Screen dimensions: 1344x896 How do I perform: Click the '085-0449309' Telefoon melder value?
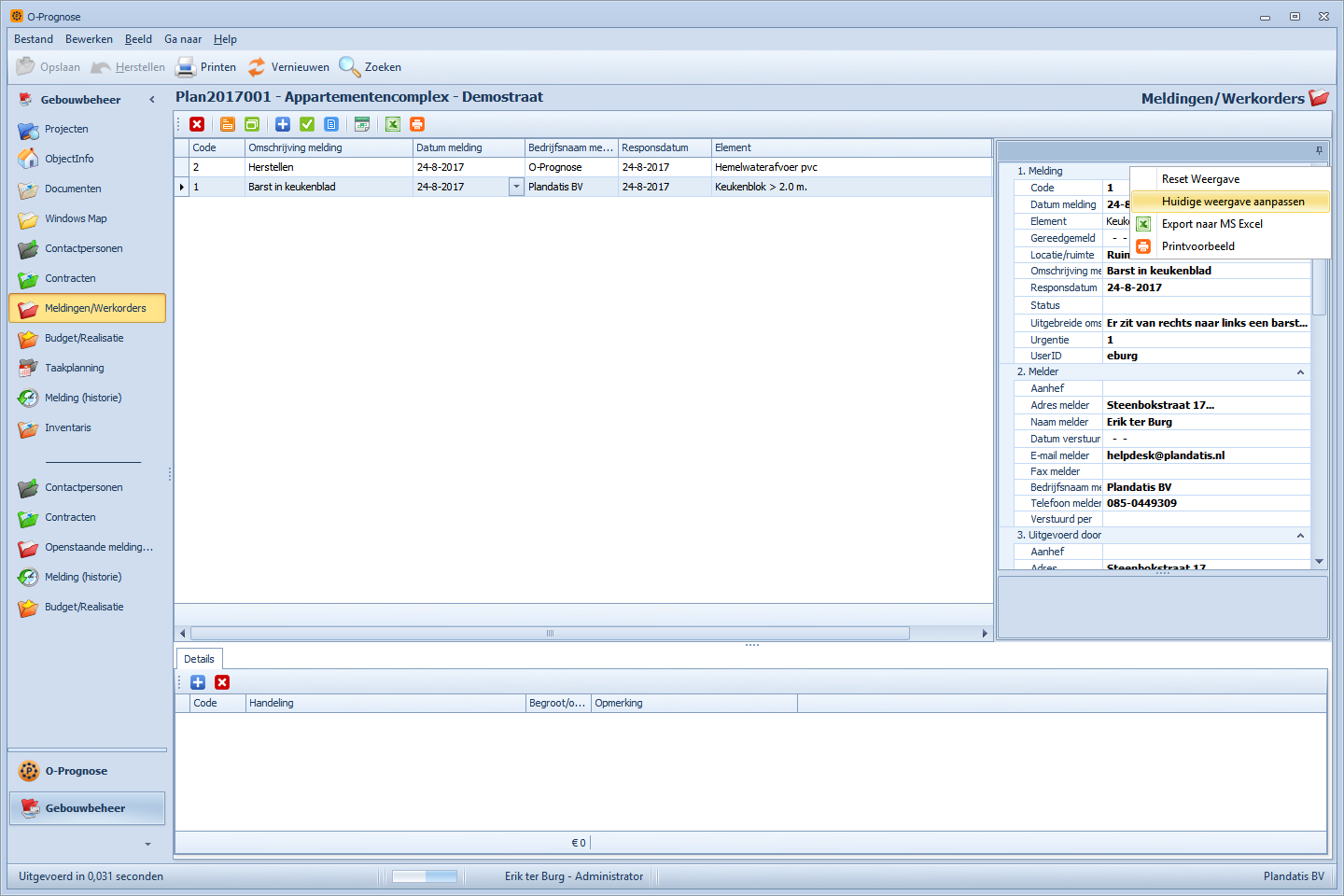click(x=1206, y=503)
